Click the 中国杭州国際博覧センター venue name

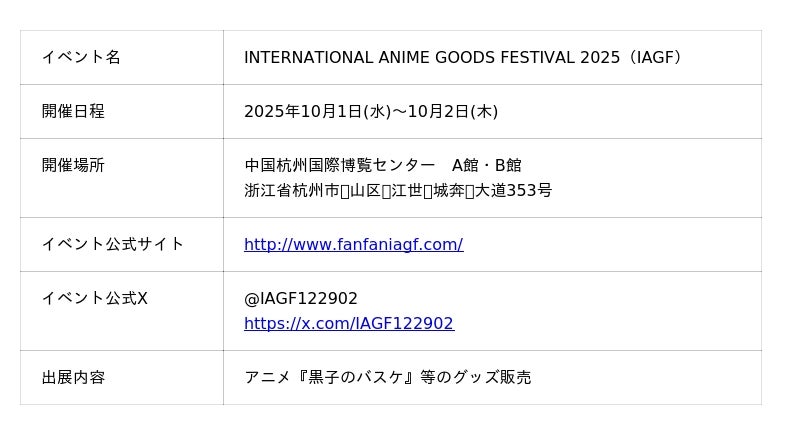pos(340,165)
